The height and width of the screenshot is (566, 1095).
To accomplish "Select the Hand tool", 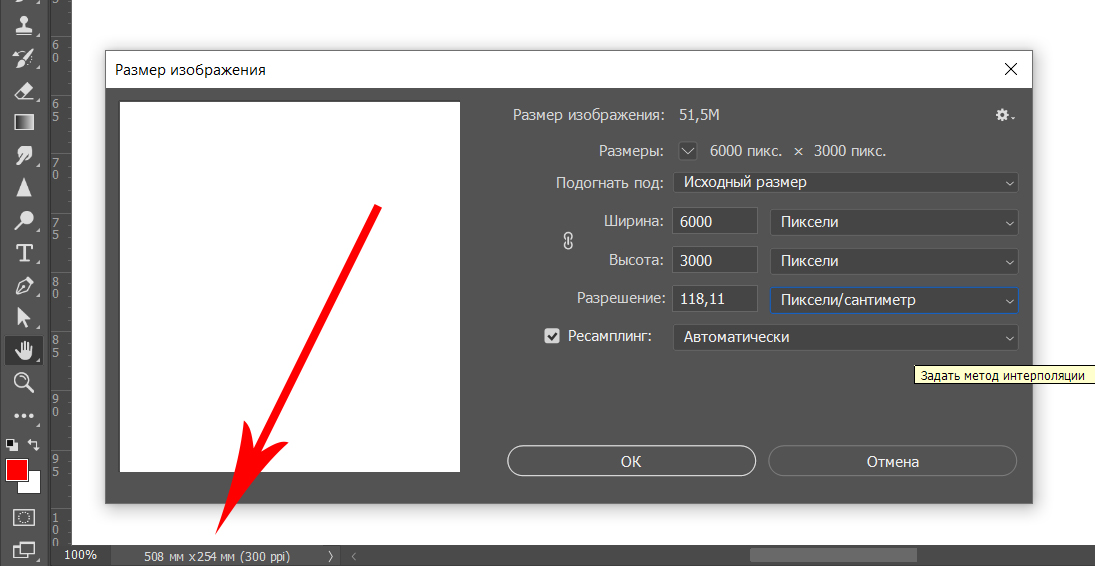I will 24,350.
